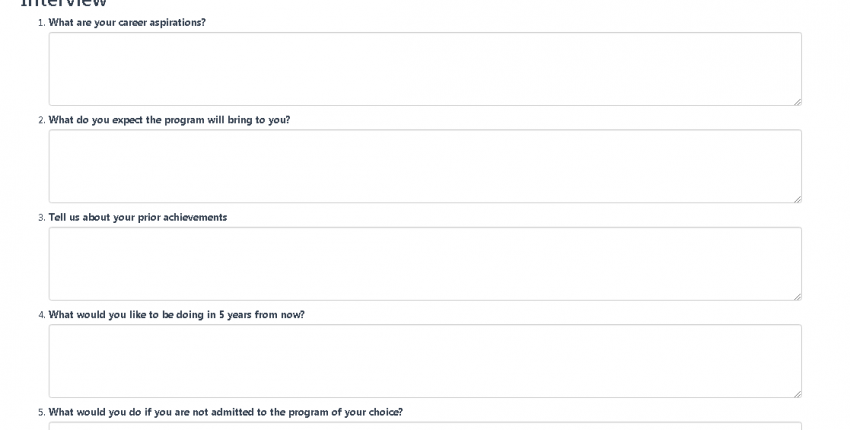
Task: Focus the program expectations answer text area
Action: coord(425,166)
